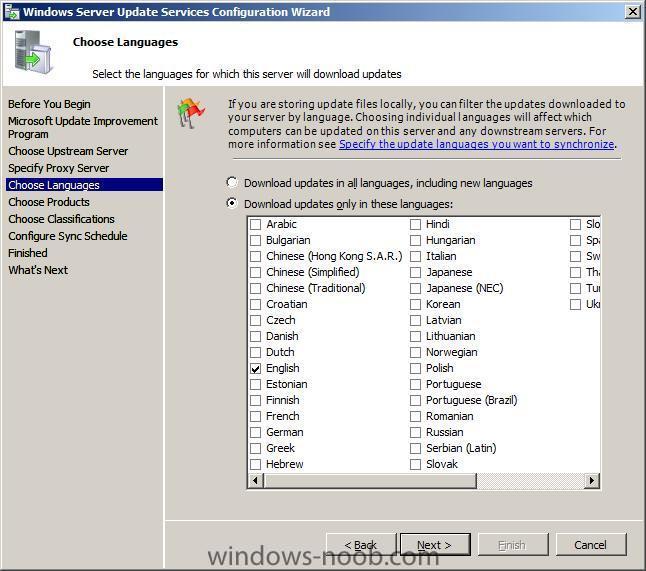The image size is (646, 571).
Task: Enable the French checkbox
Action: tap(255, 417)
